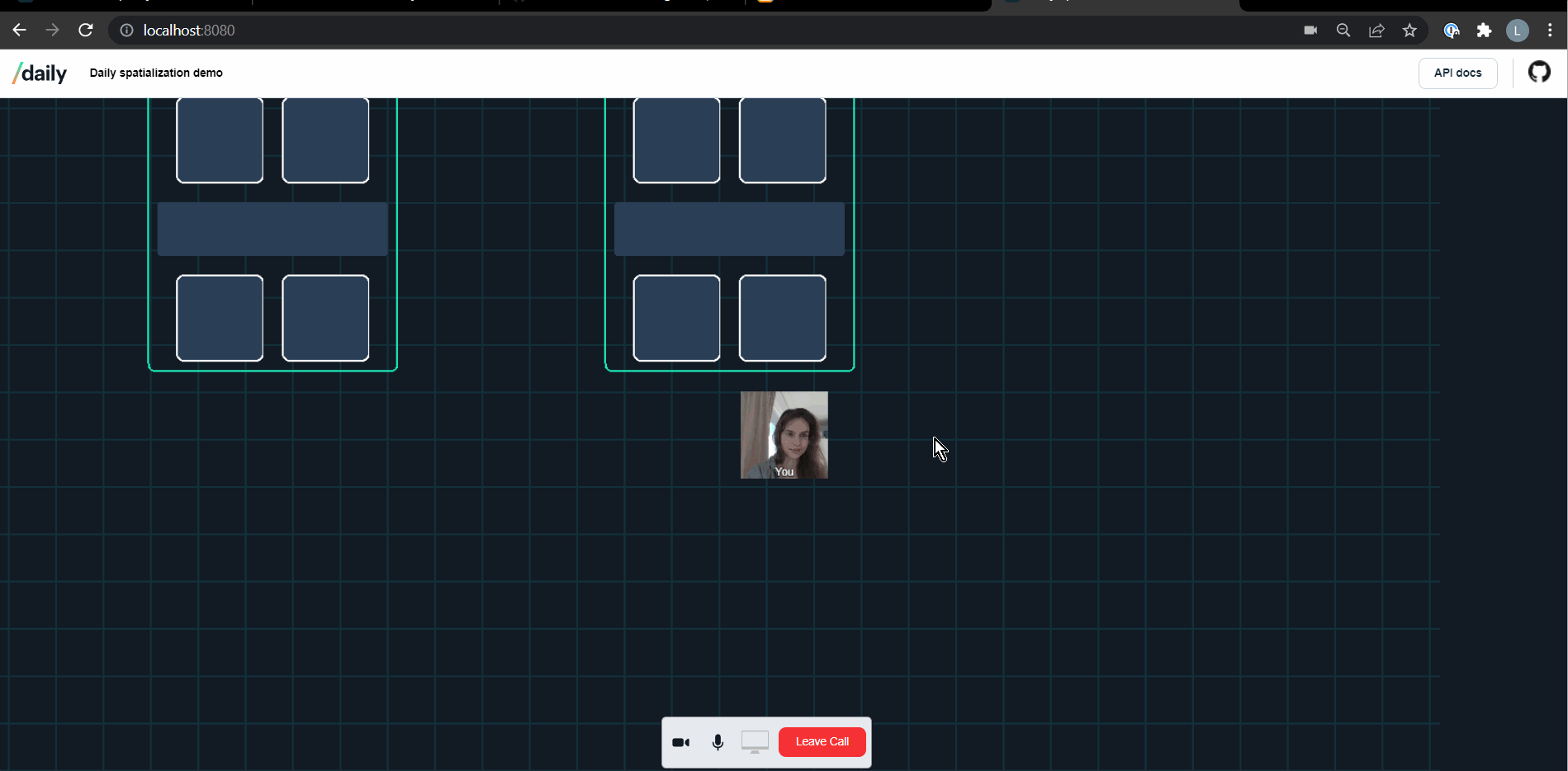
Task: Click the back navigation arrow
Action: click(19, 30)
